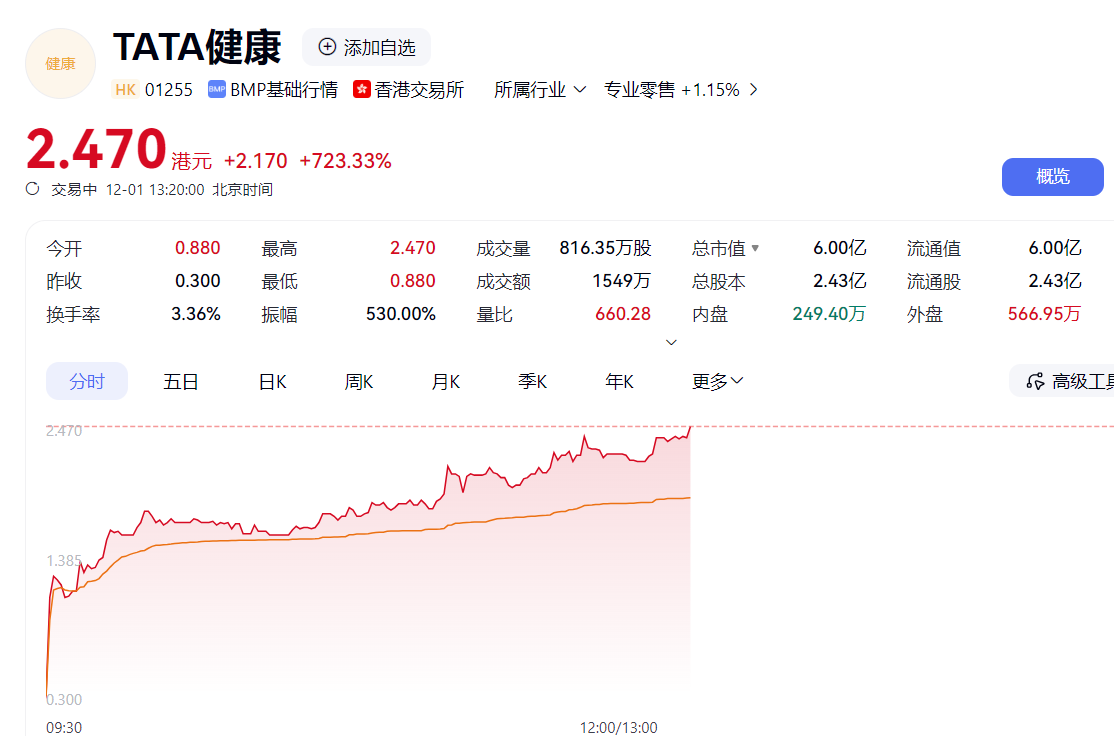This screenshot has width=1114, height=736.
Task: Click the 概览 blue button
Action: point(1053,177)
